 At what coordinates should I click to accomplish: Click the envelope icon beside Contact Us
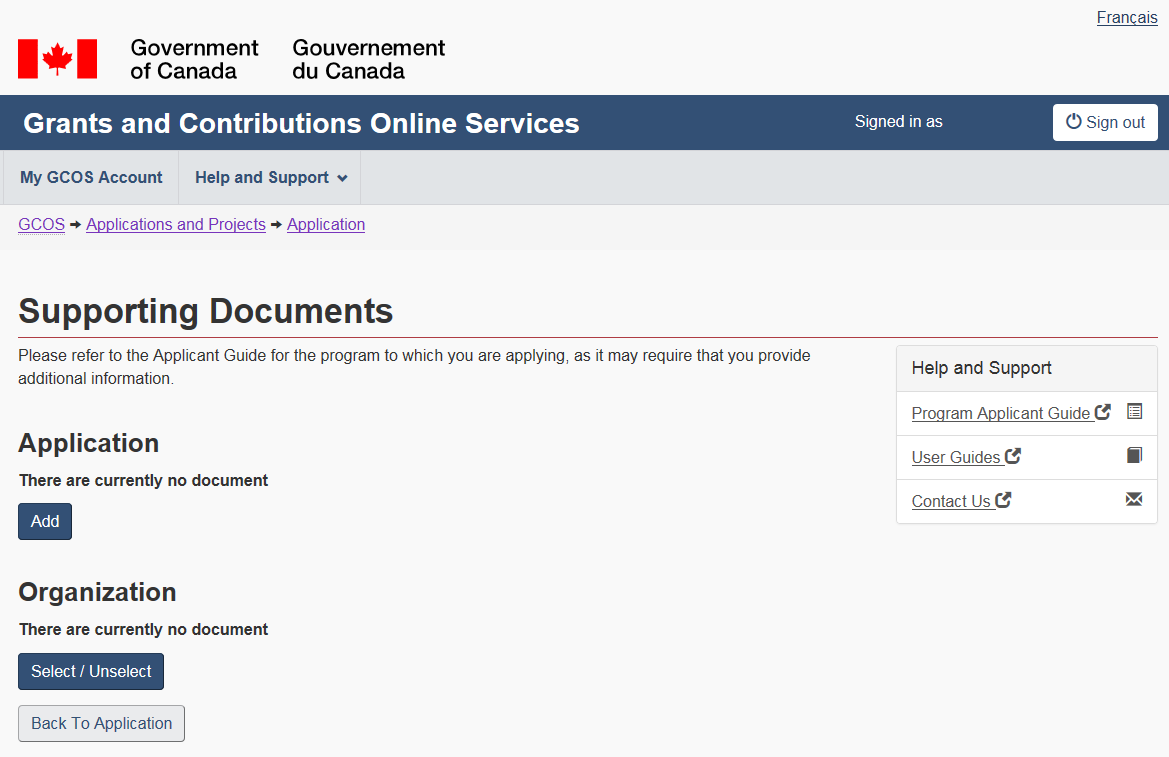pos(1134,499)
